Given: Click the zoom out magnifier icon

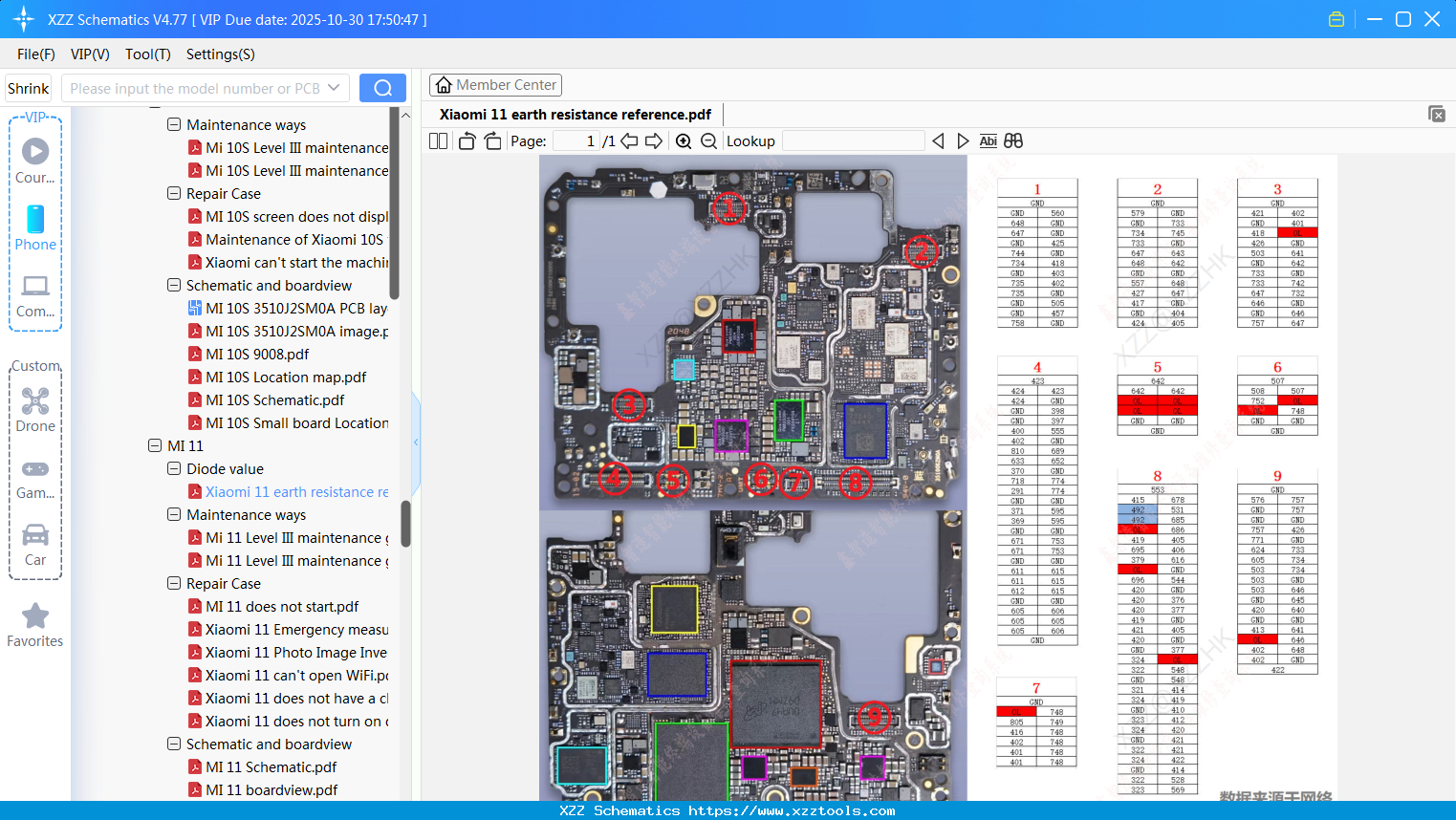Looking at the screenshot, I should [x=708, y=141].
